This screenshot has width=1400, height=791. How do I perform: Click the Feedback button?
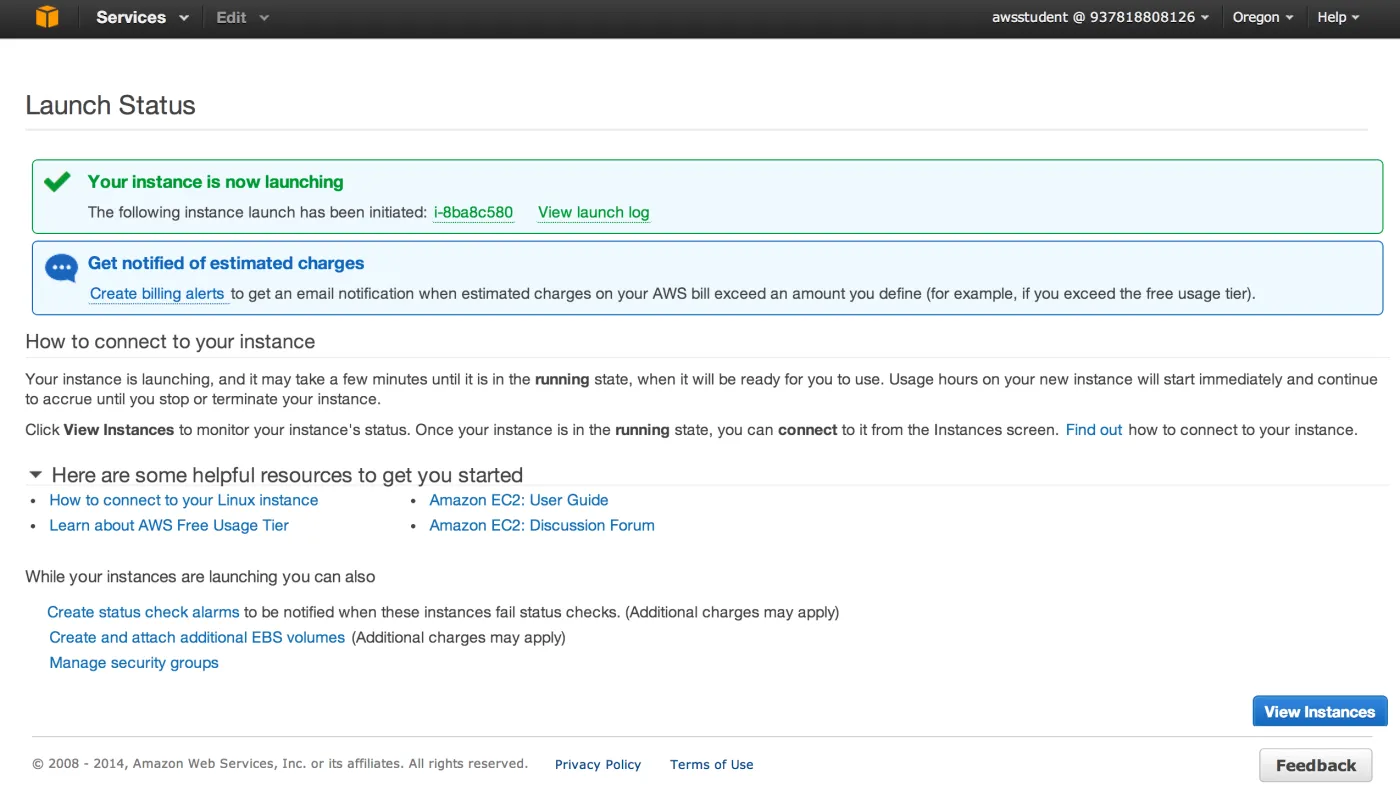pyautogui.click(x=1316, y=765)
